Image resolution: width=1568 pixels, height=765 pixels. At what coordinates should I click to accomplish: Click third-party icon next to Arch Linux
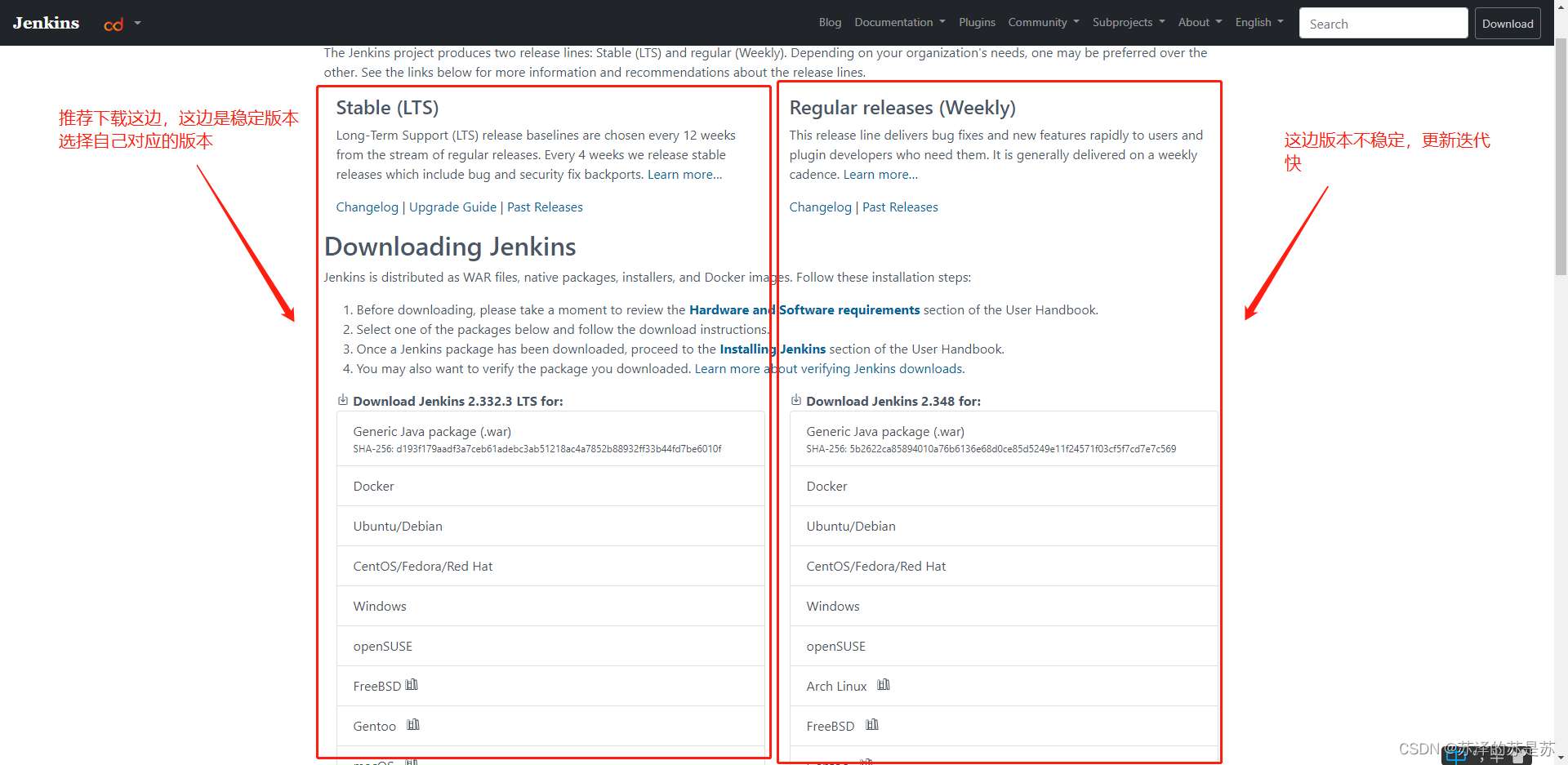coord(884,685)
